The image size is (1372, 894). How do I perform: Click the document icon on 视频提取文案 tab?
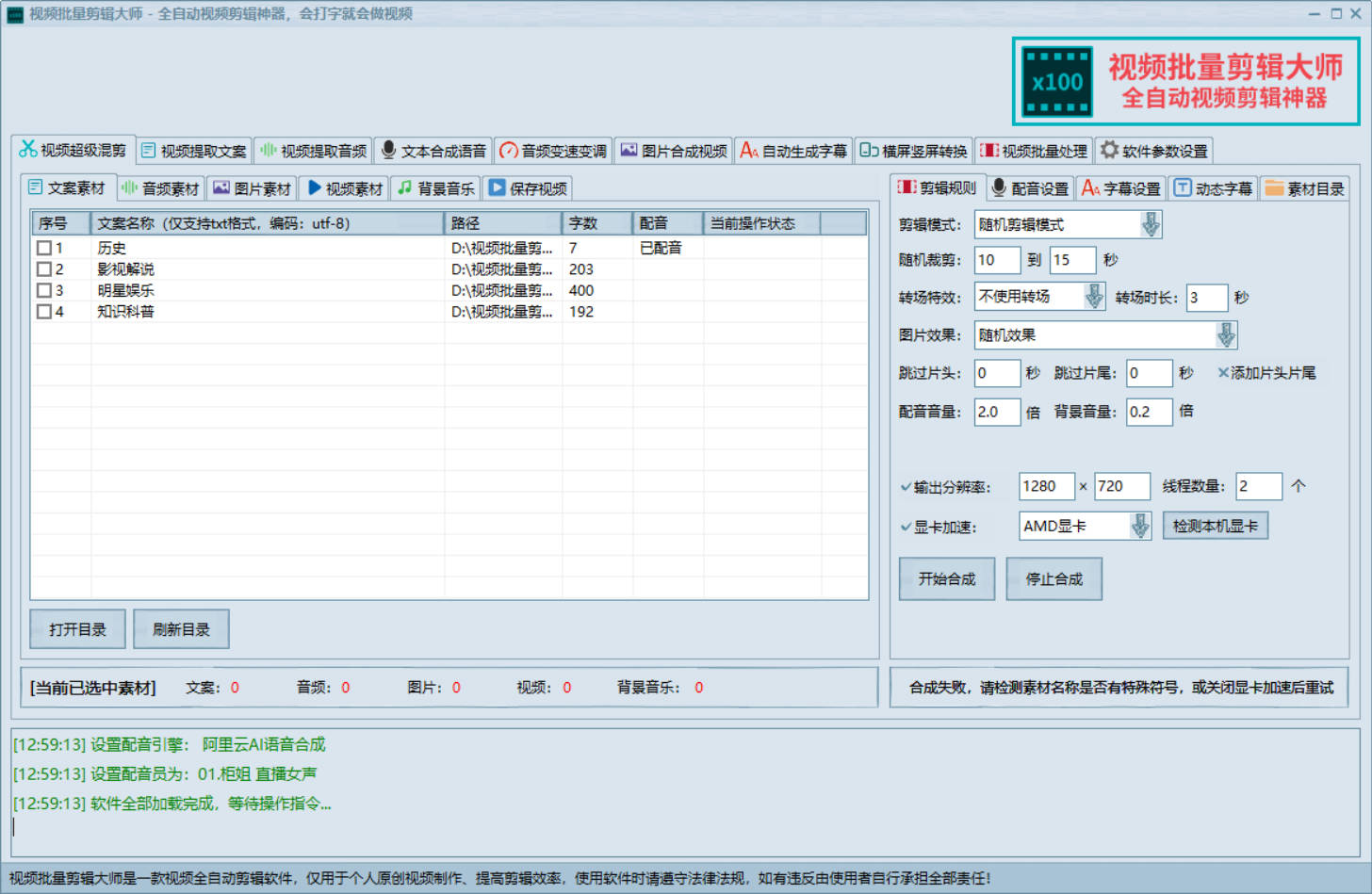pyautogui.click(x=148, y=151)
